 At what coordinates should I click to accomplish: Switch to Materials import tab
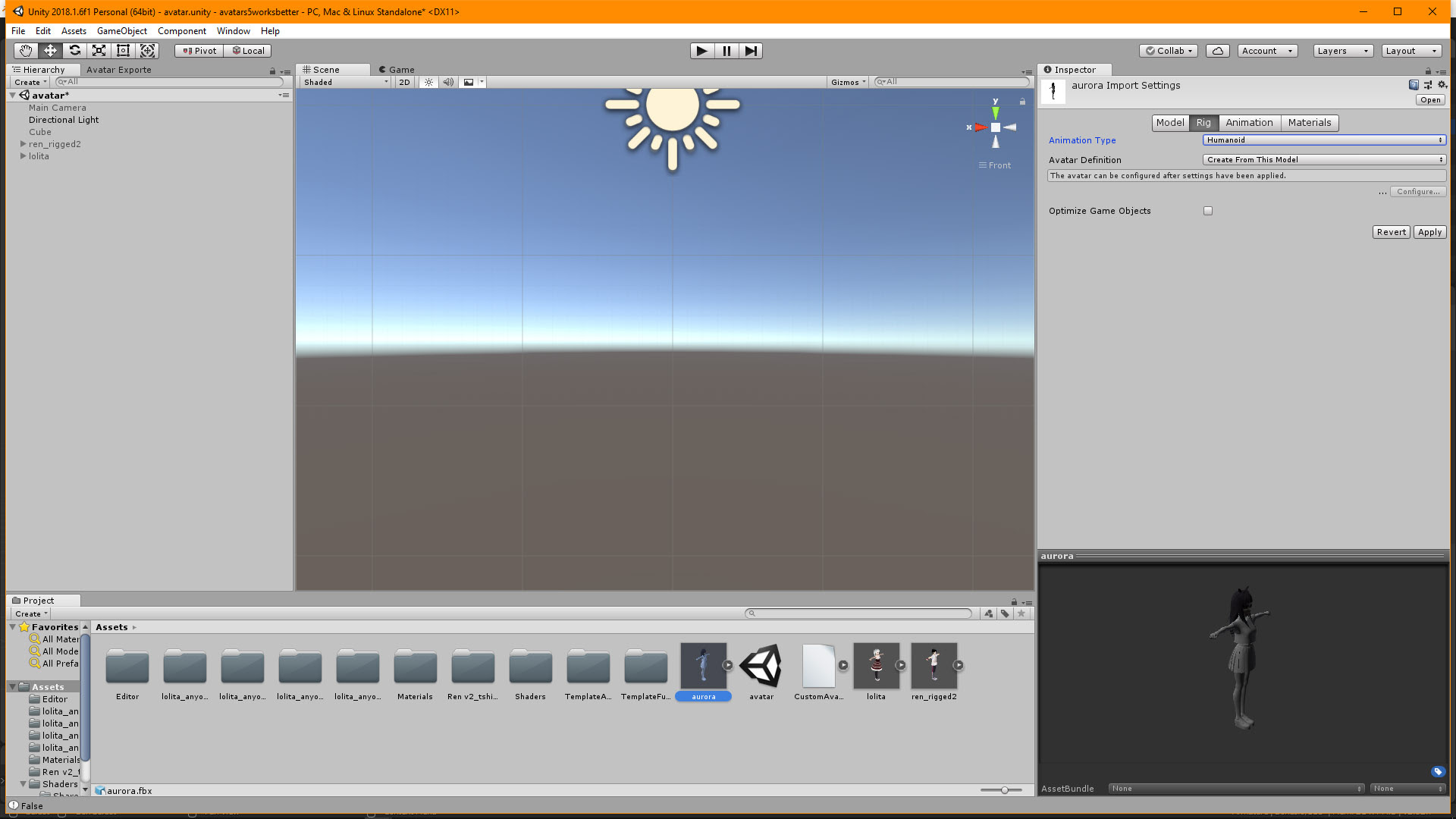coord(1310,123)
